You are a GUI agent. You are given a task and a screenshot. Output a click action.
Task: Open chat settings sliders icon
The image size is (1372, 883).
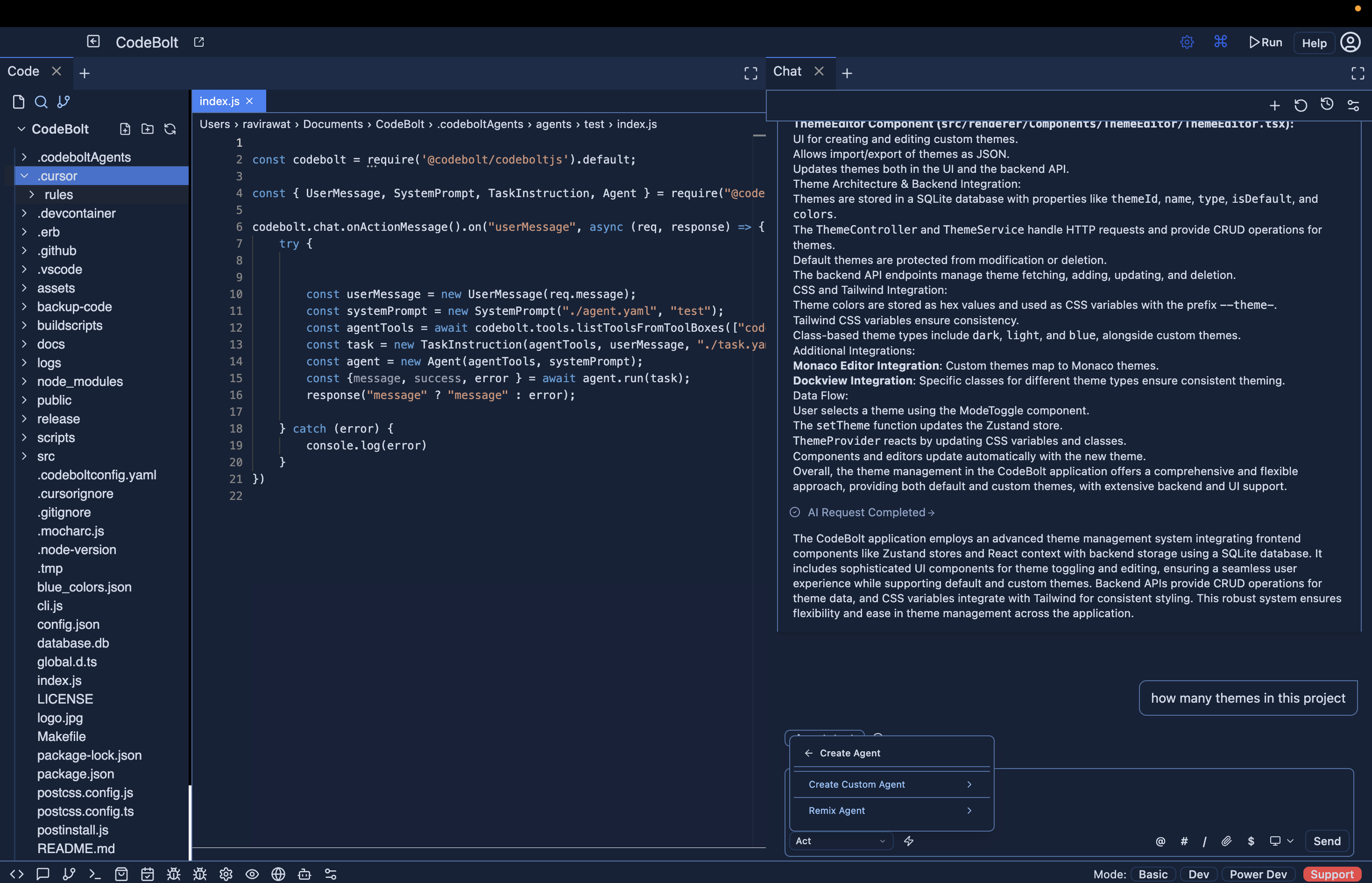coord(1354,106)
